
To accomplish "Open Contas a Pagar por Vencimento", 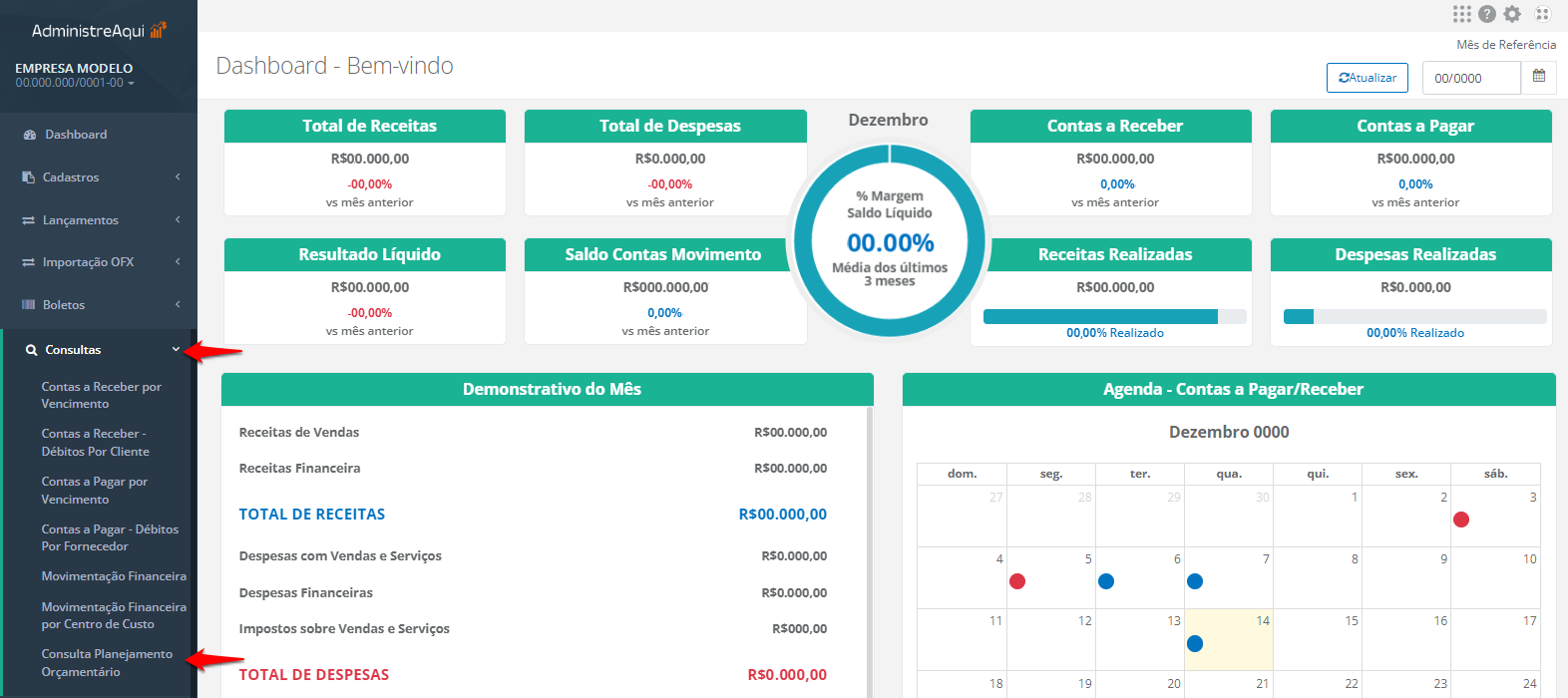I will click(x=94, y=491).
